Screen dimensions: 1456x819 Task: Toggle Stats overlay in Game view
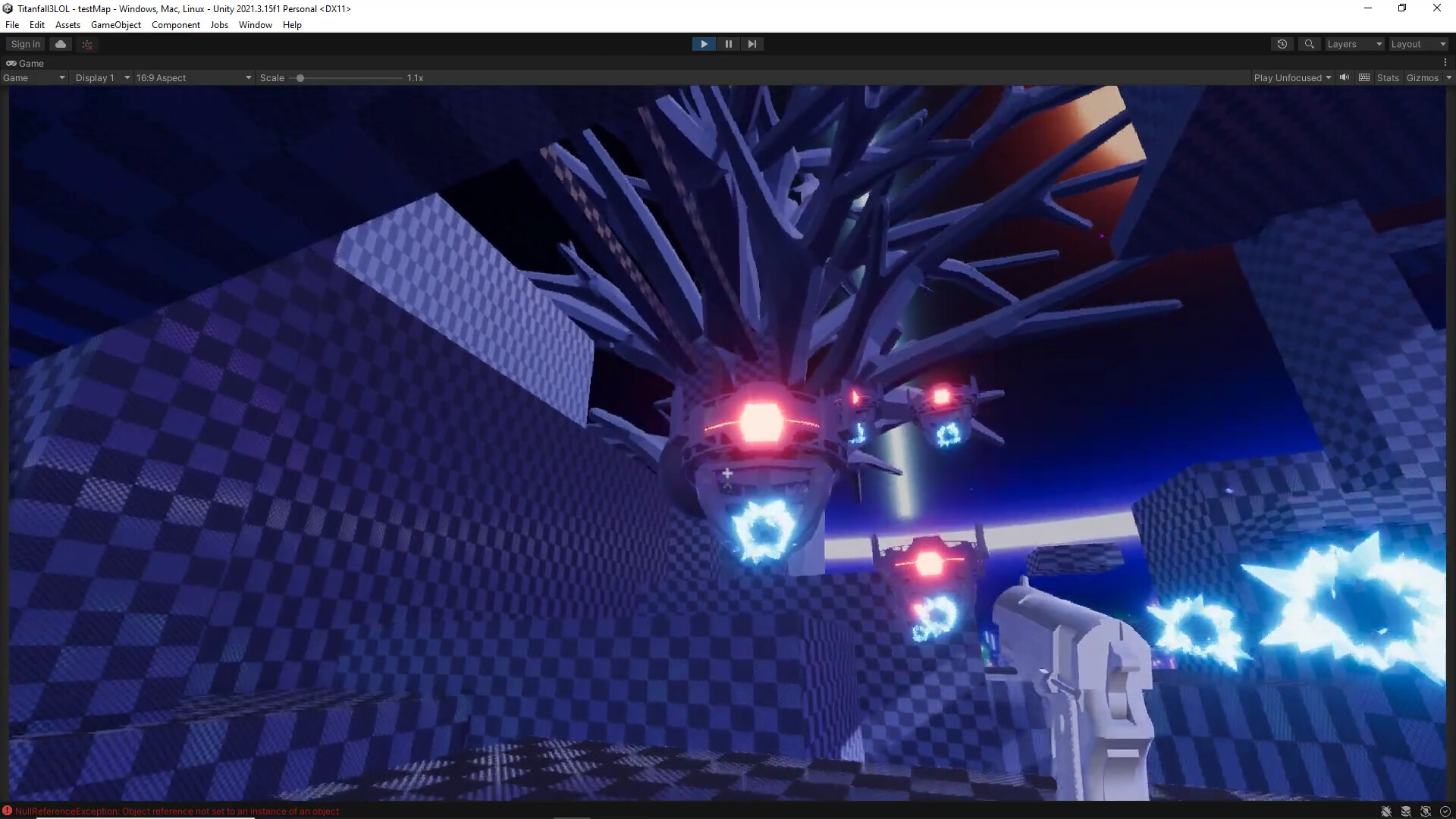point(1388,77)
